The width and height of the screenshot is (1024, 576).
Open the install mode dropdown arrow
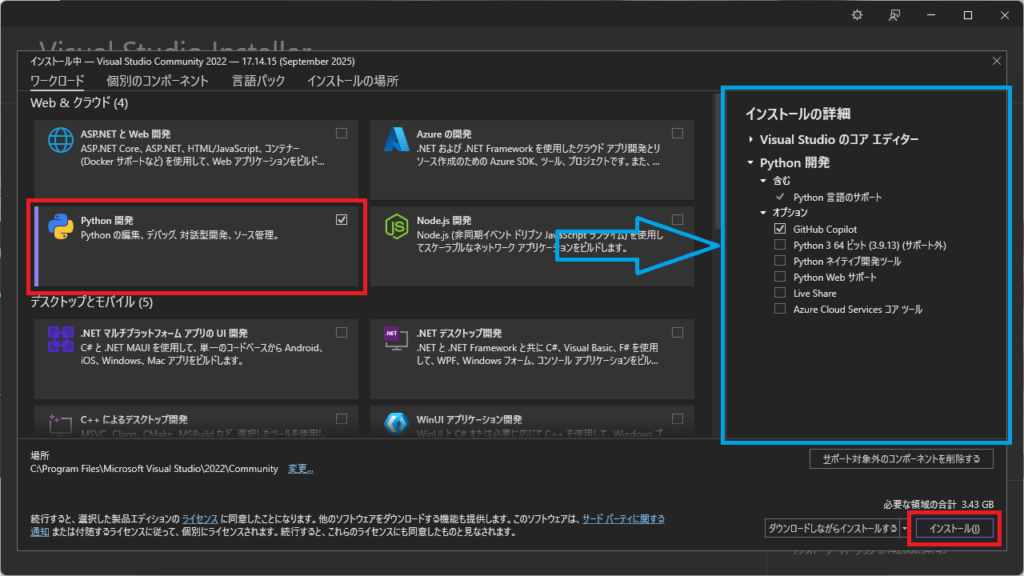point(904,528)
